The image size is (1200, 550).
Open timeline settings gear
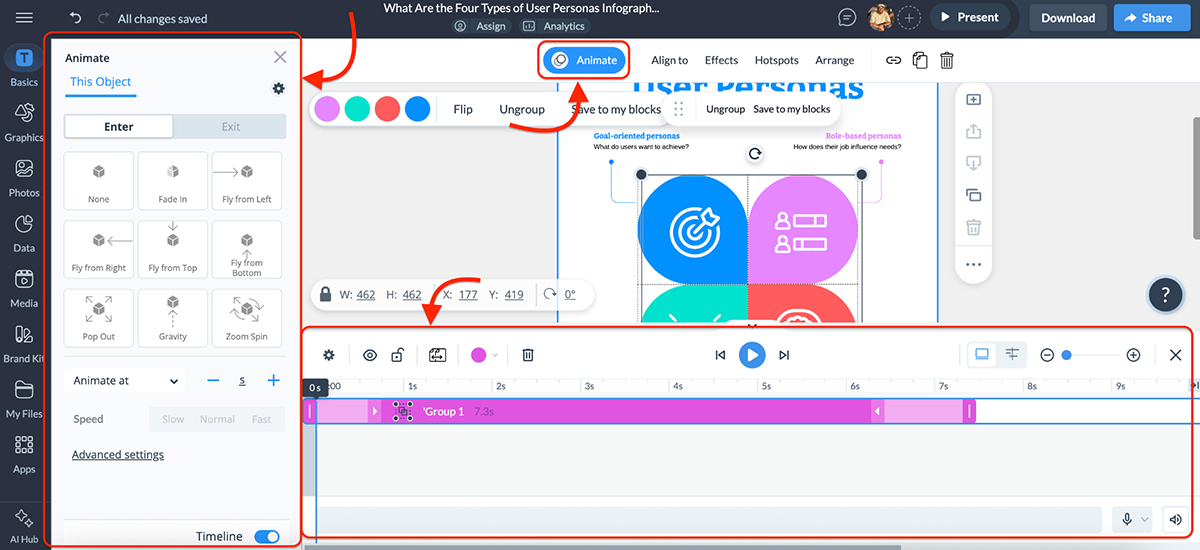pos(329,354)
